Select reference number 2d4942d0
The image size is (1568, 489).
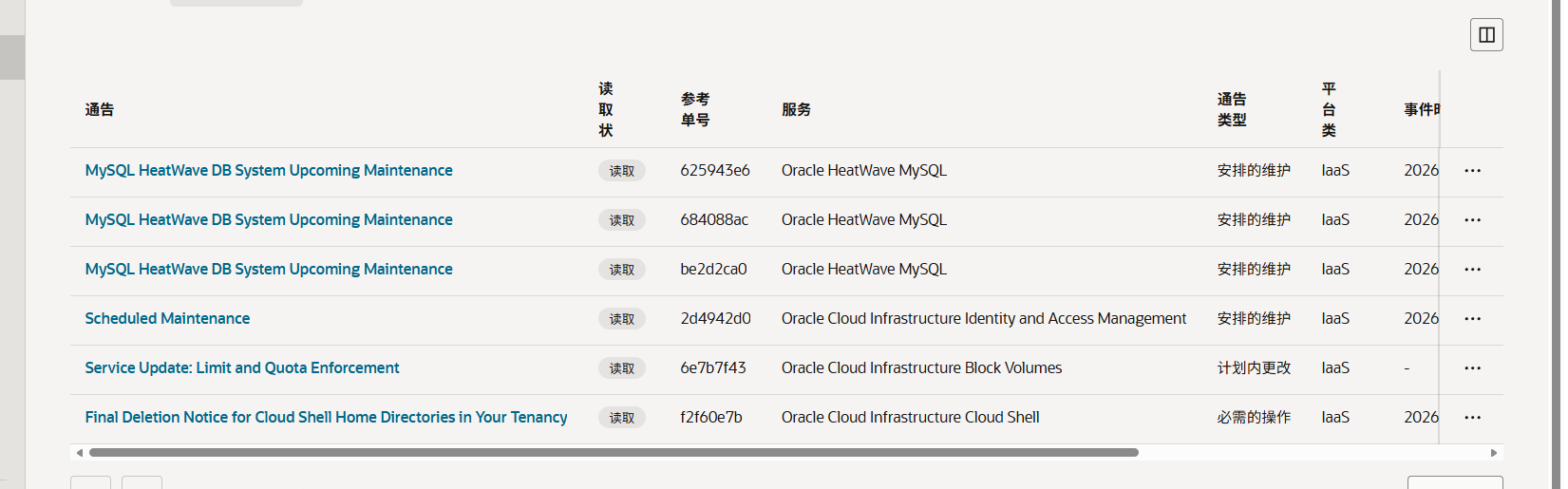715,319
